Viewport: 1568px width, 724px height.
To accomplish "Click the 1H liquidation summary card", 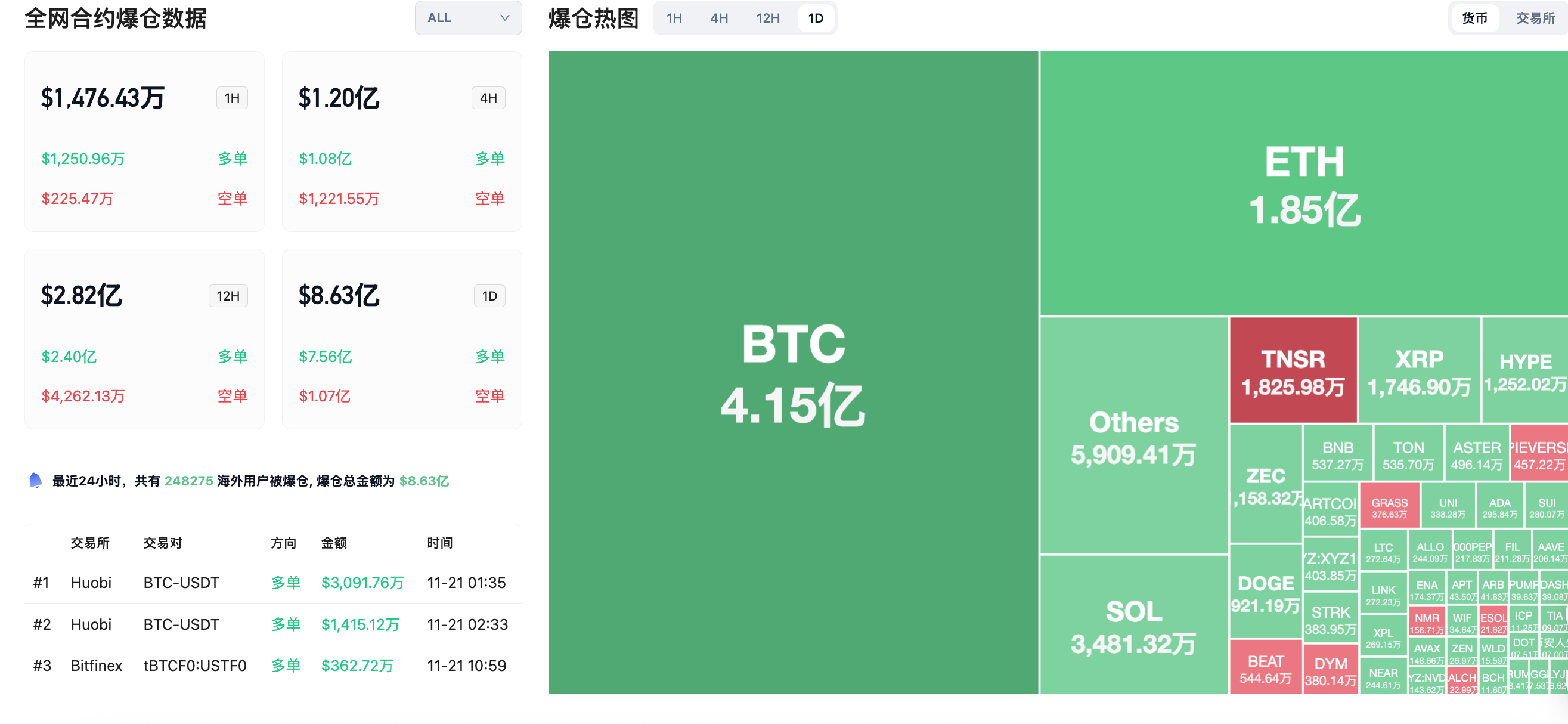I will tap(144, 141).
